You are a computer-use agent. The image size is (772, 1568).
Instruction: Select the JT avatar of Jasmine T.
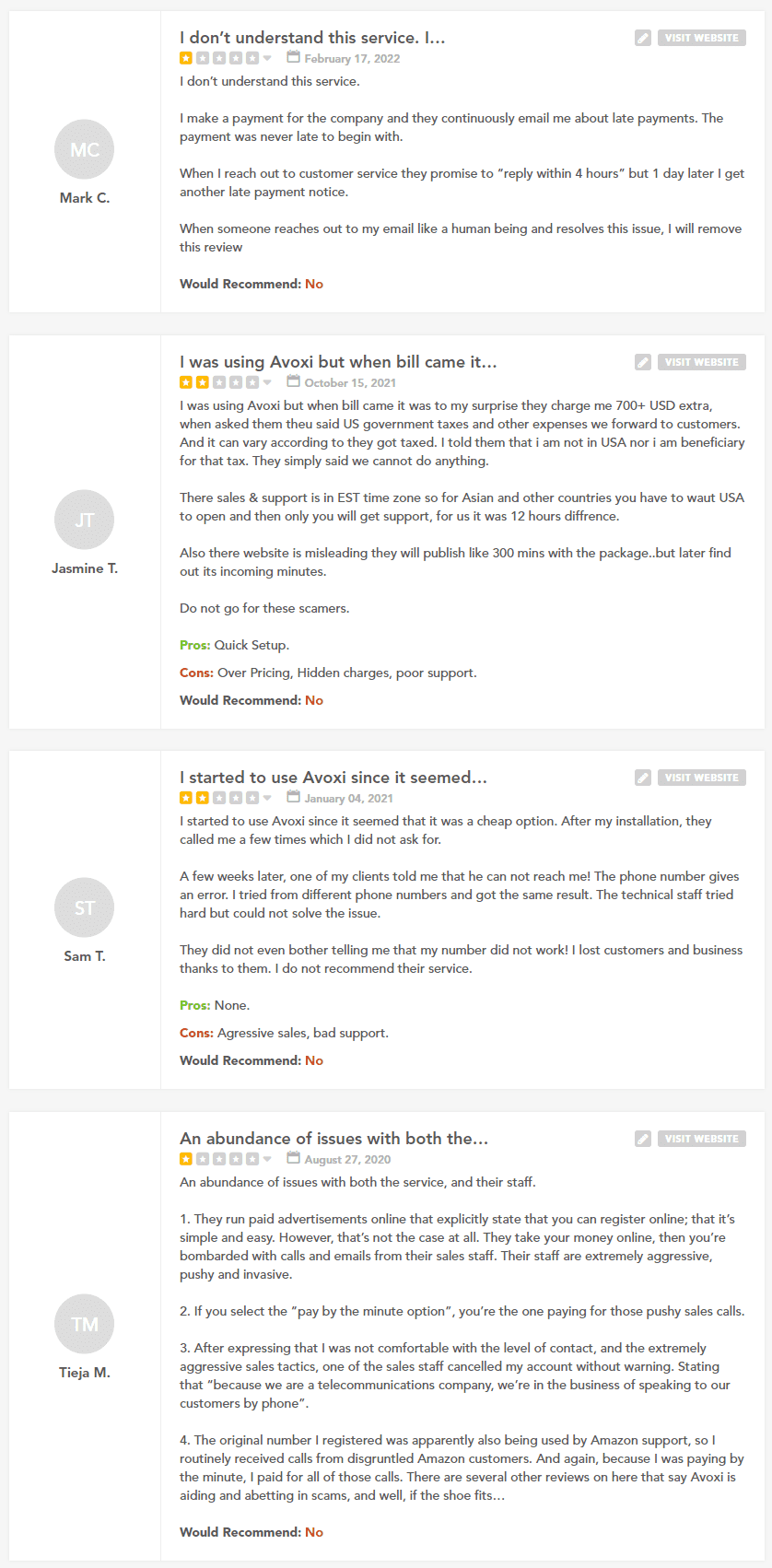(85, 520)
